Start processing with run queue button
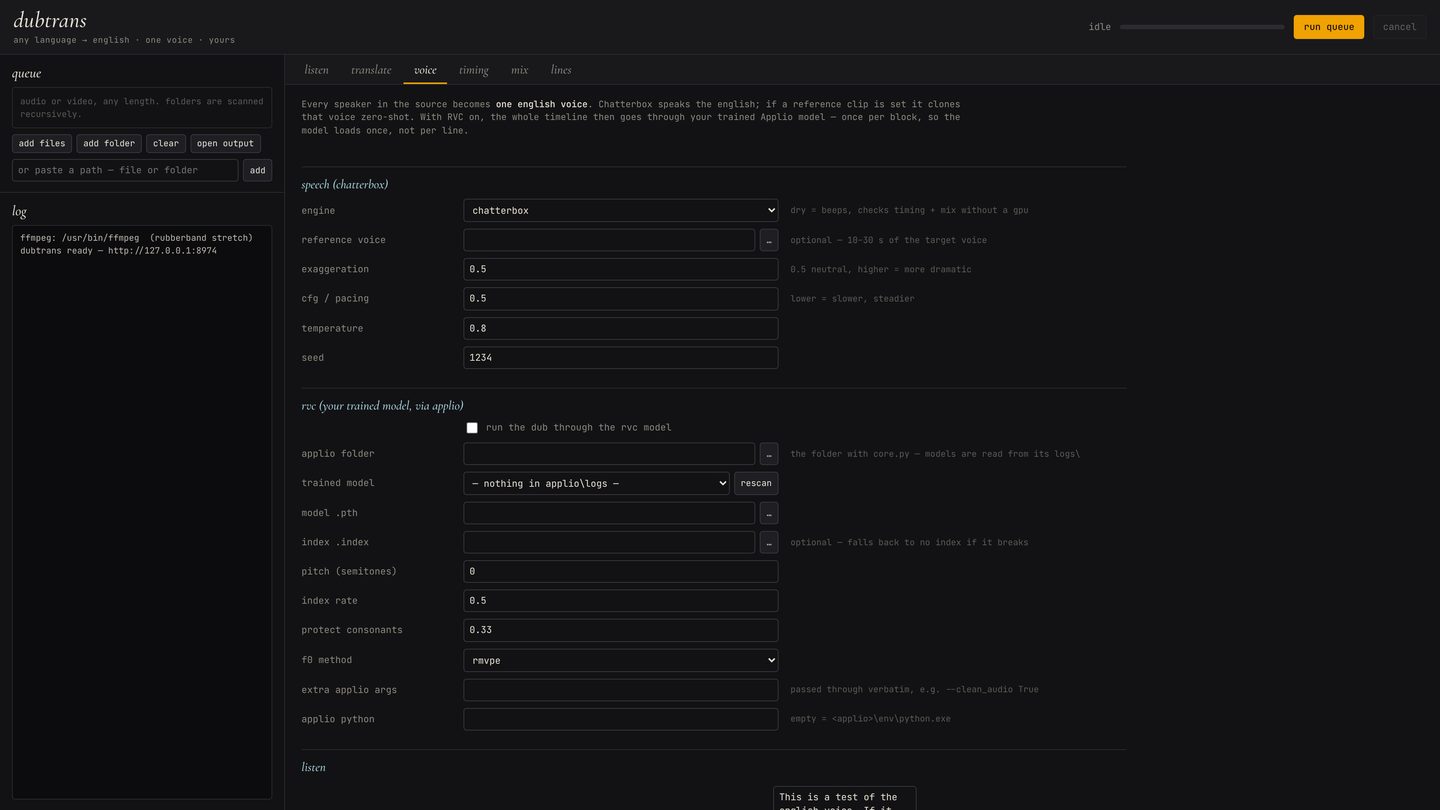The width and height of the screenshot is (1440, 810). [x=1329, y=27]
